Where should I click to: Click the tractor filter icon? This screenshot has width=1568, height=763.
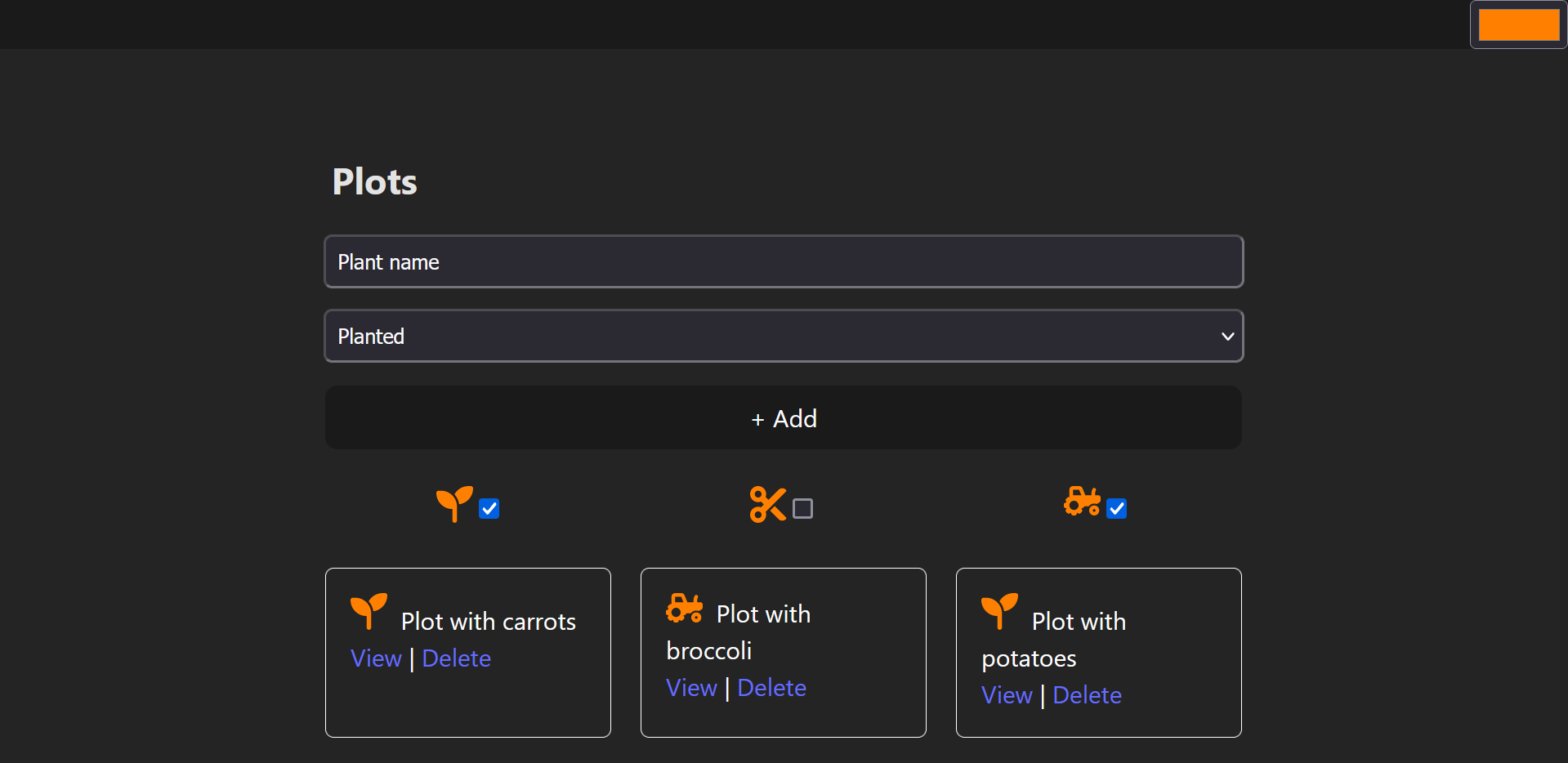[x=1082, y=502]
